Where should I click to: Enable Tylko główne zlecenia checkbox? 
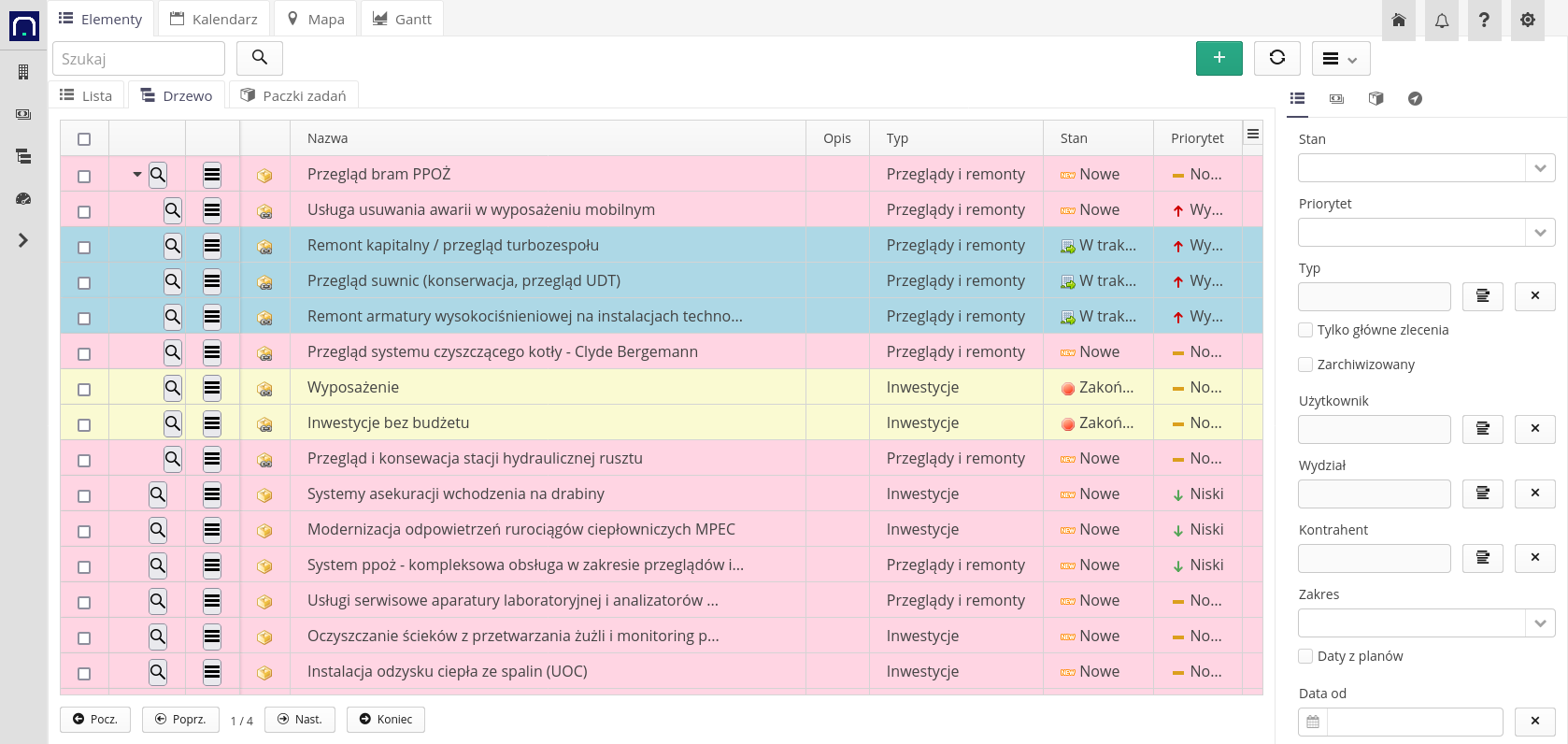[x=1305, y=330]
